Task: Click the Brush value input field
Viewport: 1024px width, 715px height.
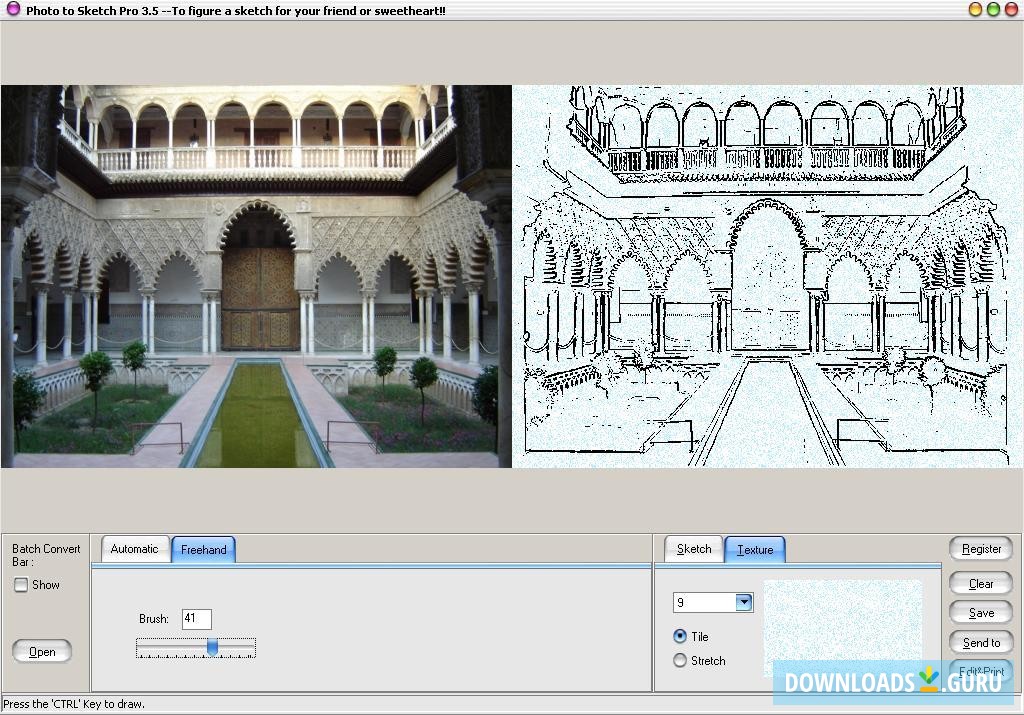Action: [x=196, y=619]
